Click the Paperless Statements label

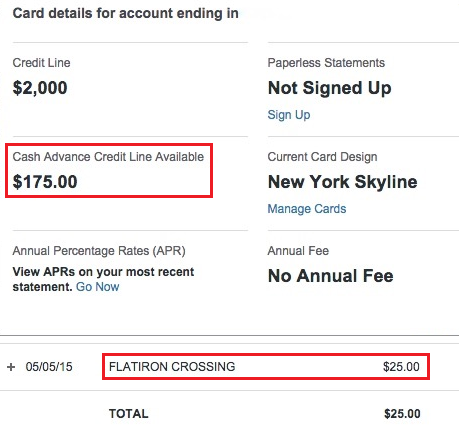[x=326, y=63]
